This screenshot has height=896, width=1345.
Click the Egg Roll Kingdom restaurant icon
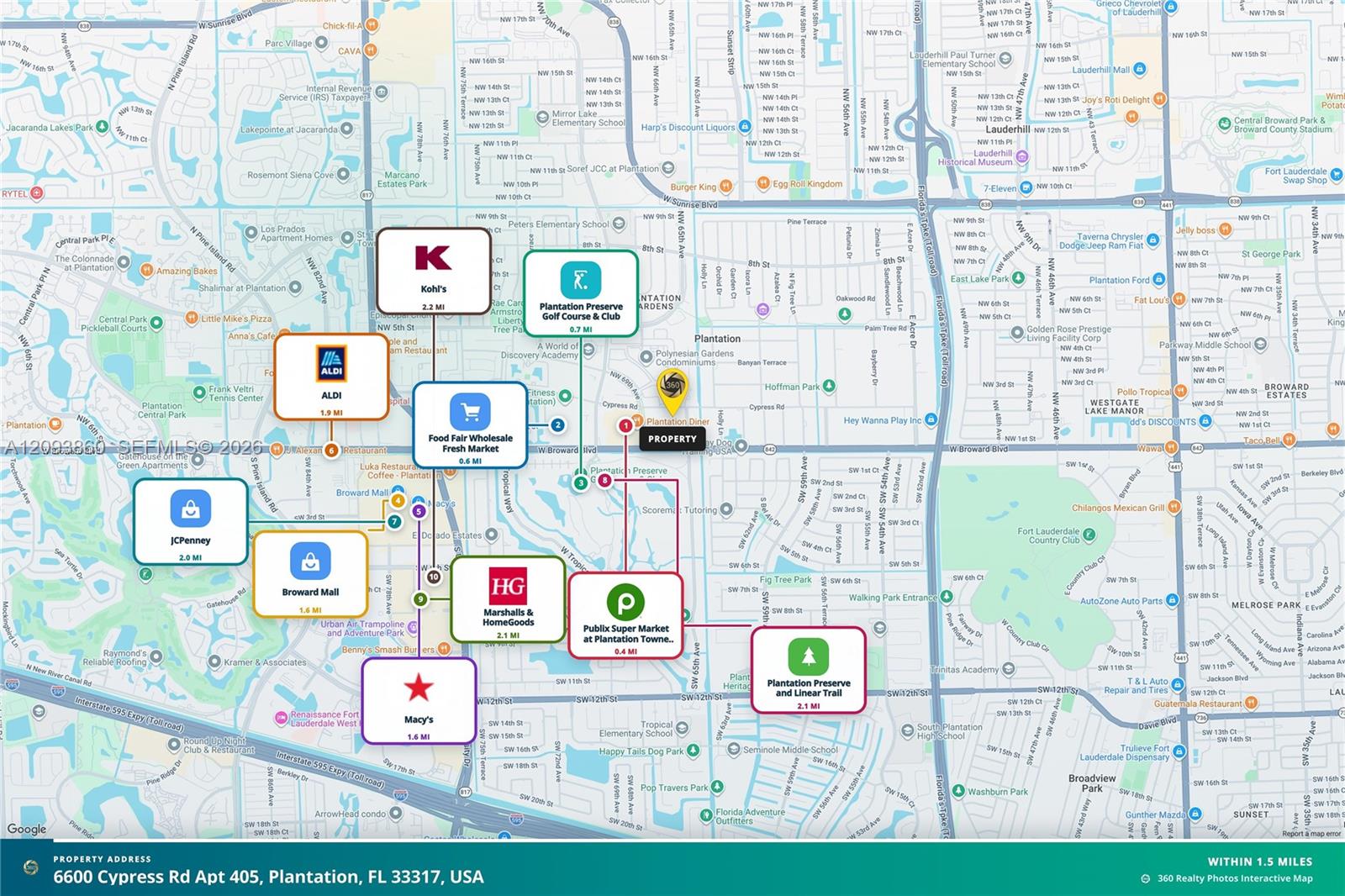(762, 183)
